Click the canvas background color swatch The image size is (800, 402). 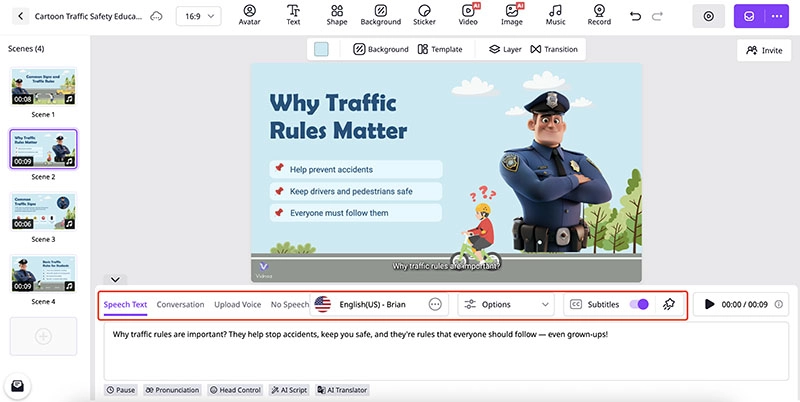(321, 49)
